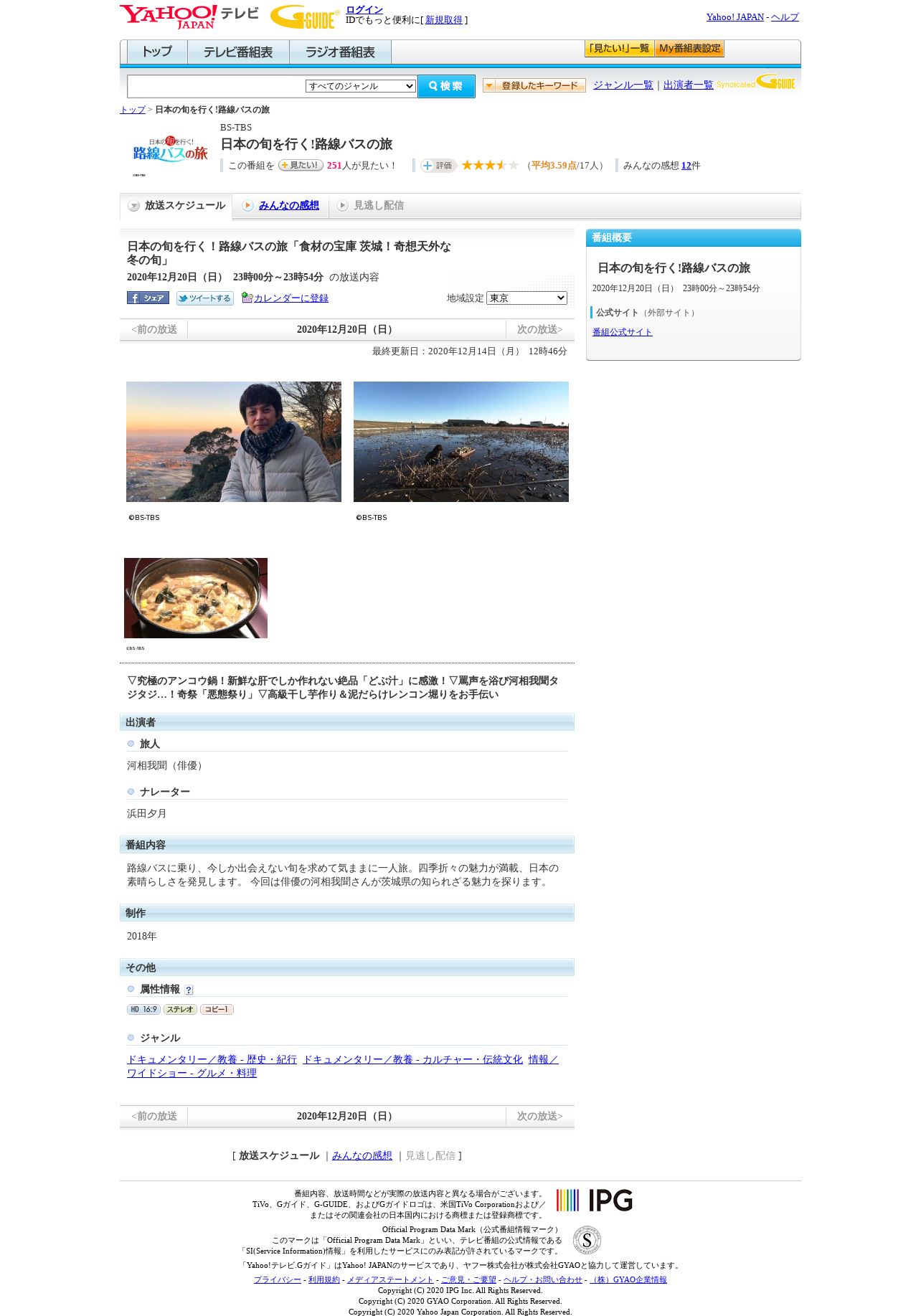
Task: Click the hot pot dish photo
Action: click(x=196, y=598)
